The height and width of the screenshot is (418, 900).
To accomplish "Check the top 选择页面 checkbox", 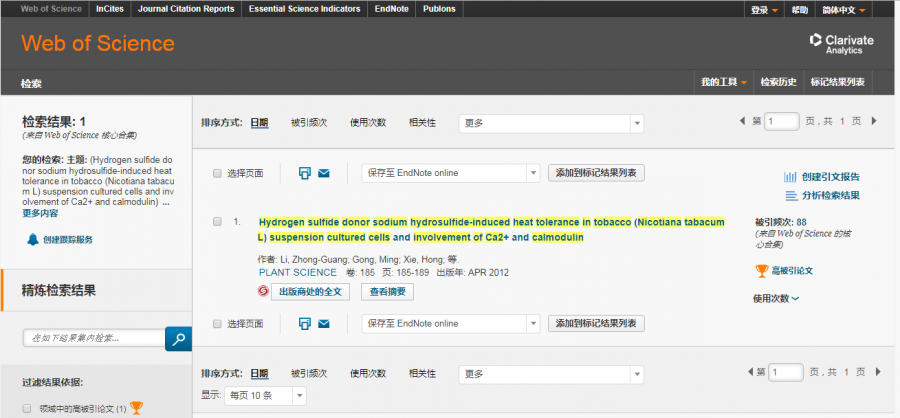I will tap(217, 173).
